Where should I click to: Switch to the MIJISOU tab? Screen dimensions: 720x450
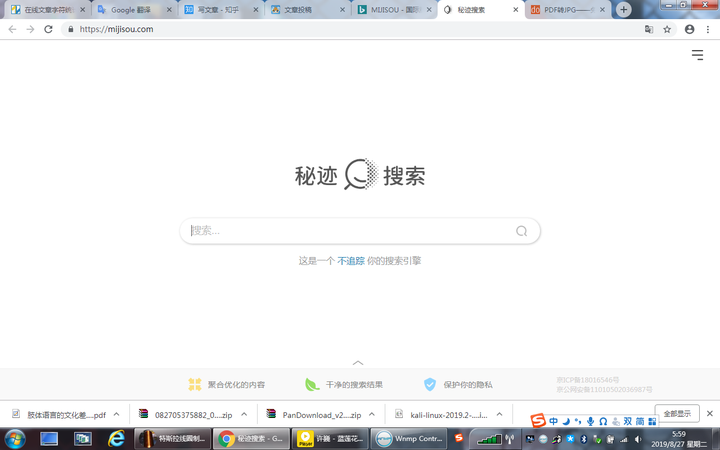coord(395,10)
